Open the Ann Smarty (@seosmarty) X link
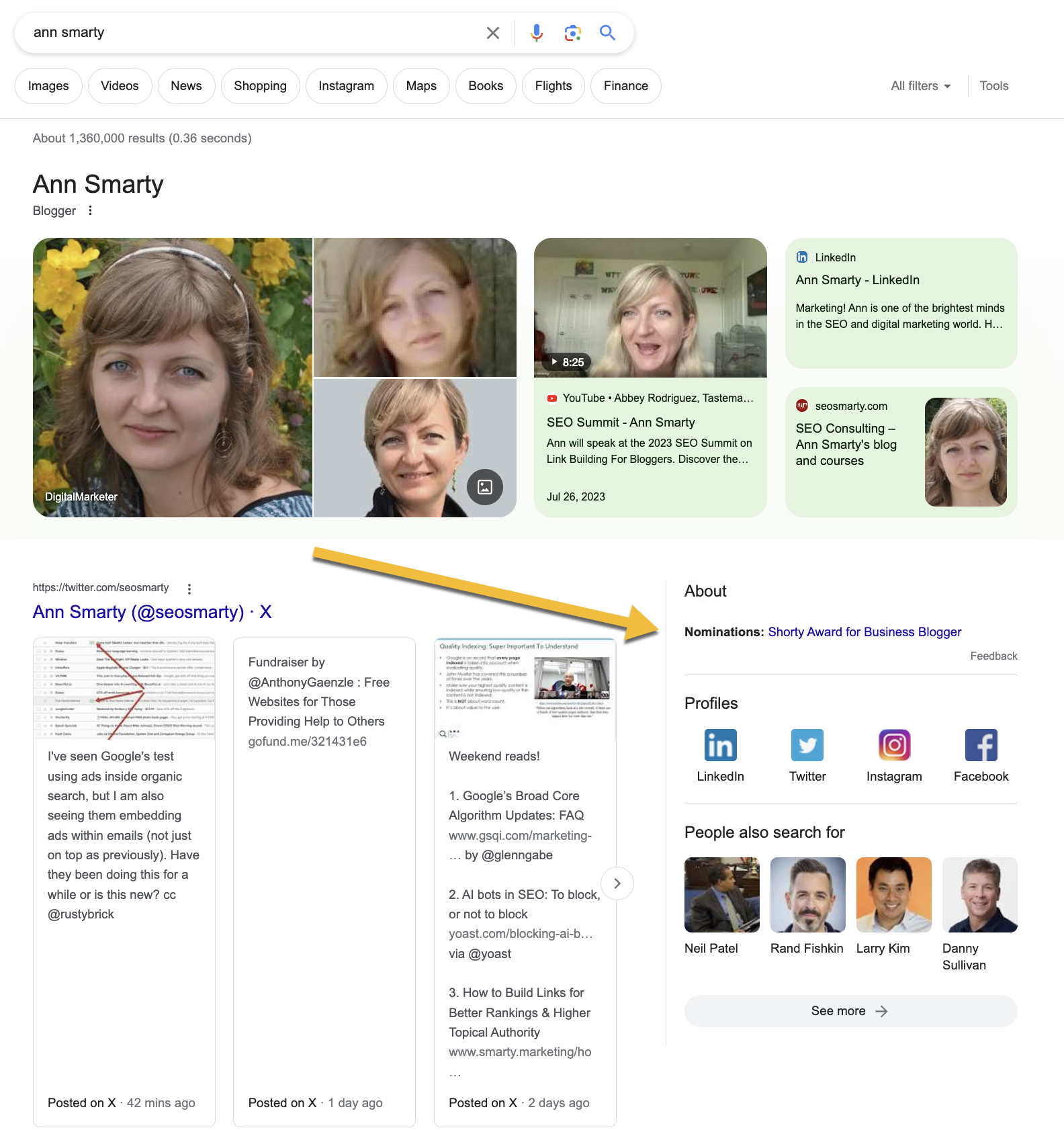This screenshot has height=1130, width=1064. point(152,612)
